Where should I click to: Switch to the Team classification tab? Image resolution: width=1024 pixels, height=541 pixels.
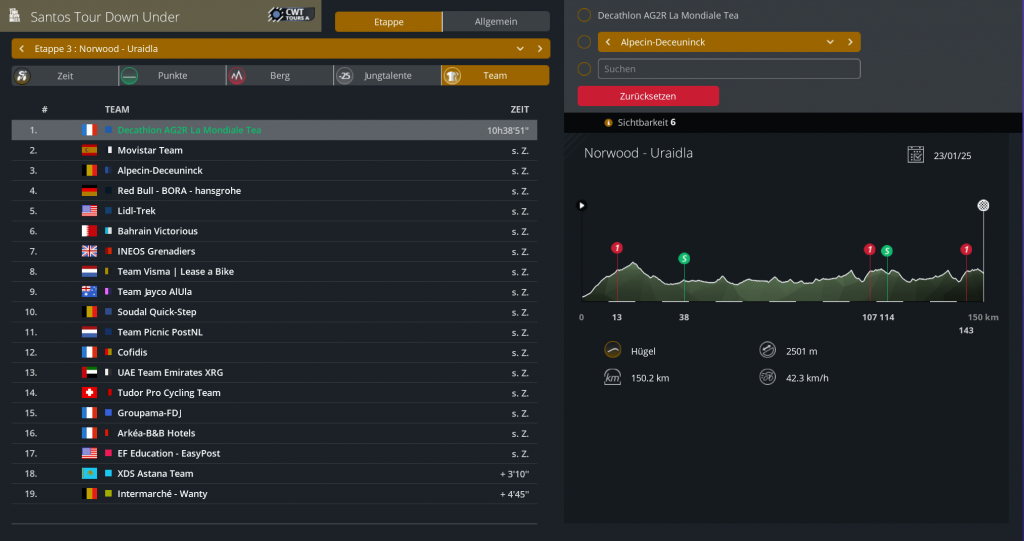click(x=495, y=76)
